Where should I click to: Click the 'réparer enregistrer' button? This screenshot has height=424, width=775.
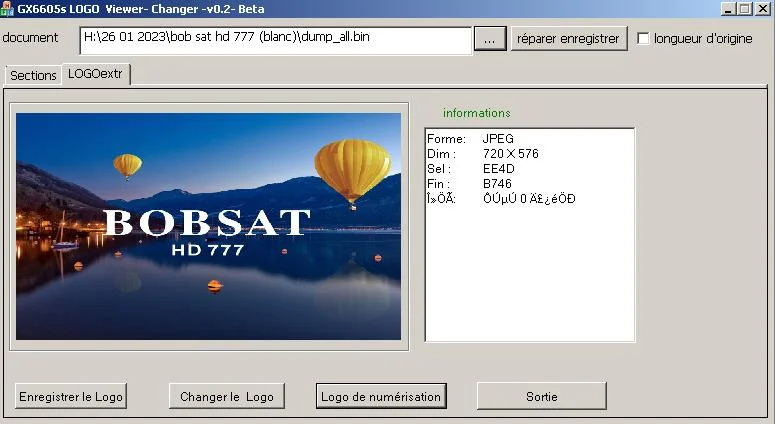tap(568, 39)
